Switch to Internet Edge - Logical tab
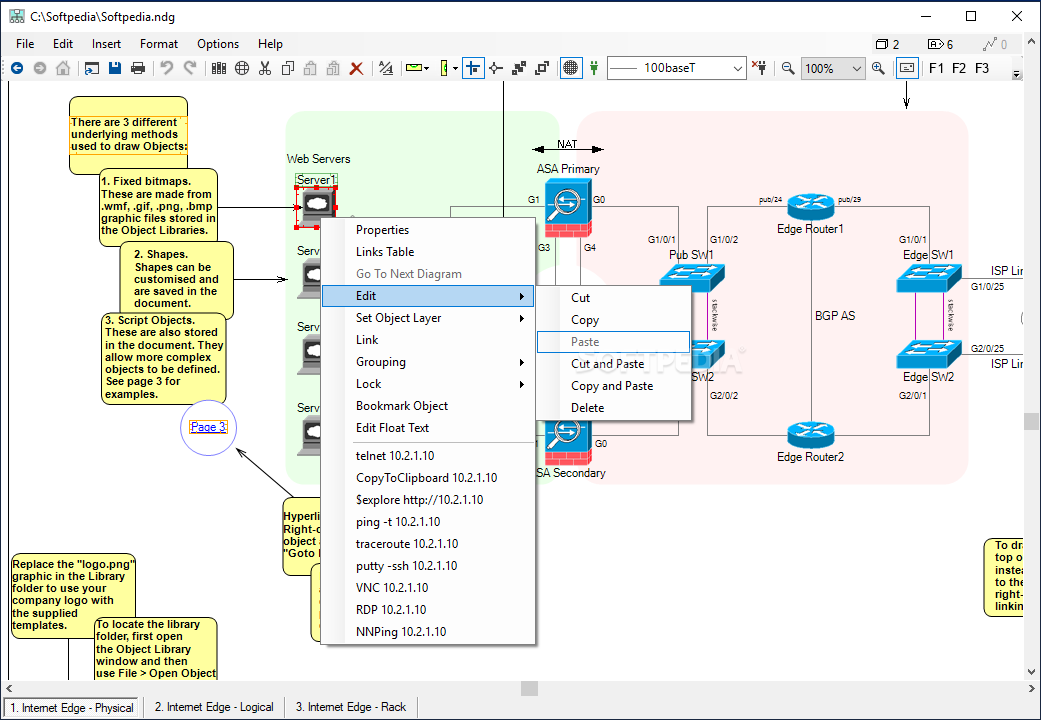Viewport: 1041px width, 720px height. click(214, 707)
